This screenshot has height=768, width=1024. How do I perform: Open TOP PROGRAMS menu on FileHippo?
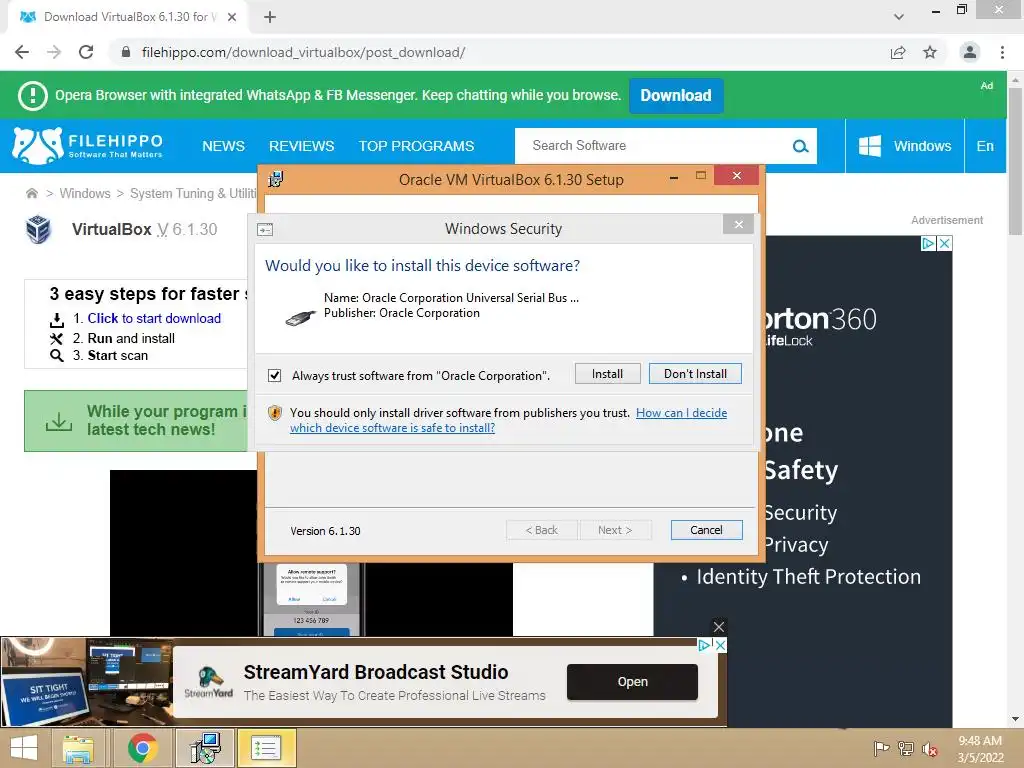click(417, 146)
